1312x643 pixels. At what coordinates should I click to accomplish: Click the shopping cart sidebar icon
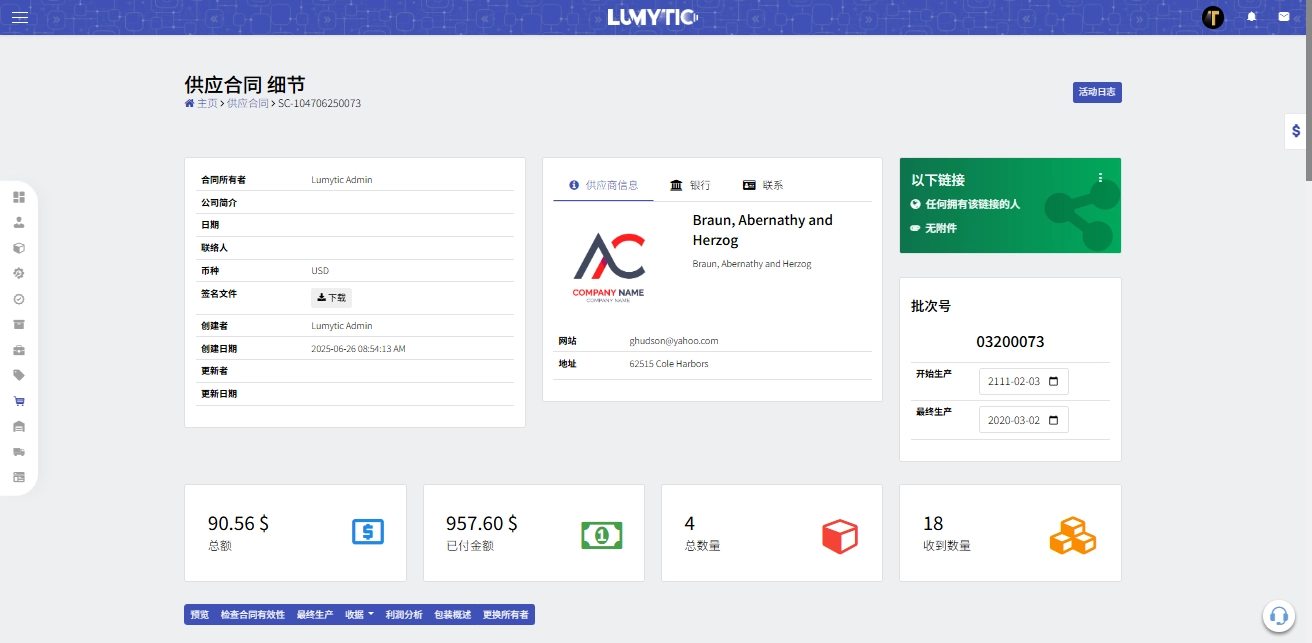coord(19,401)
